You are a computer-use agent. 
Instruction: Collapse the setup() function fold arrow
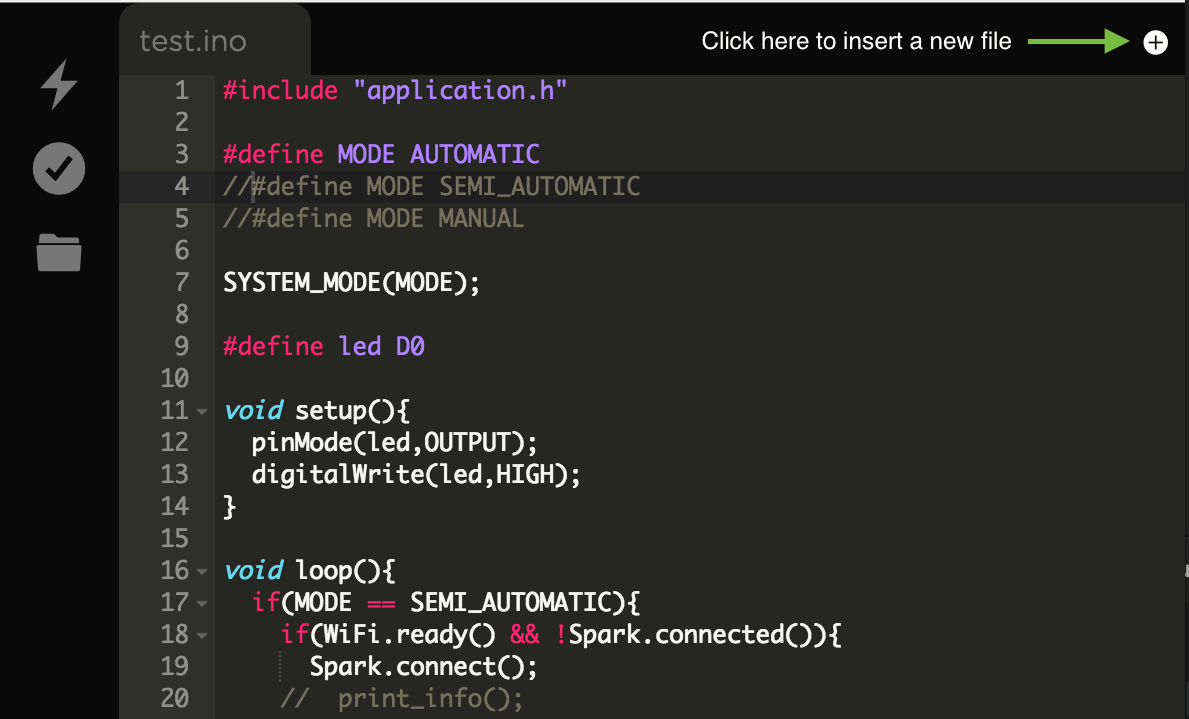202,412
